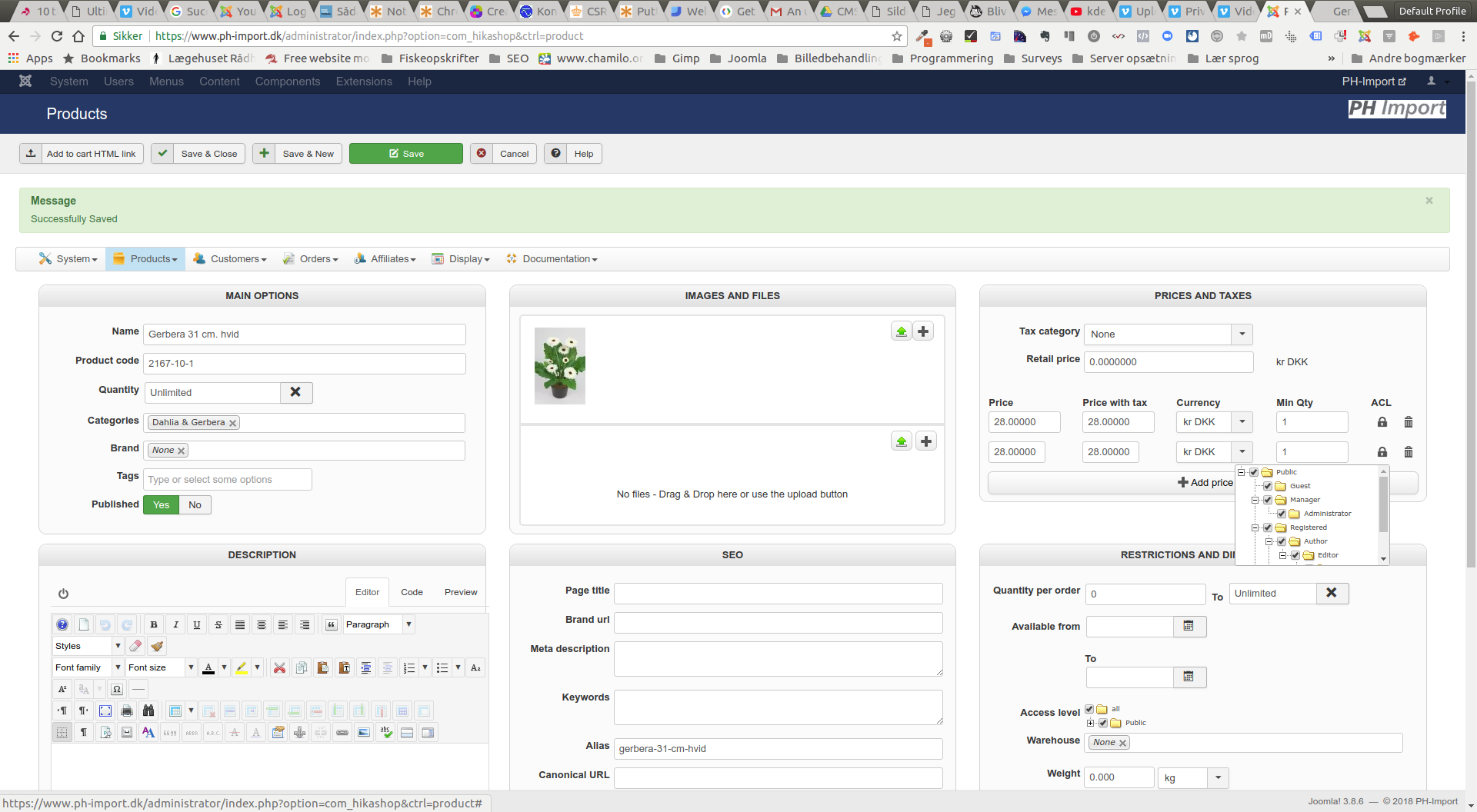
Task: Insert a special character with Omega icon
Action: (117, 689)
